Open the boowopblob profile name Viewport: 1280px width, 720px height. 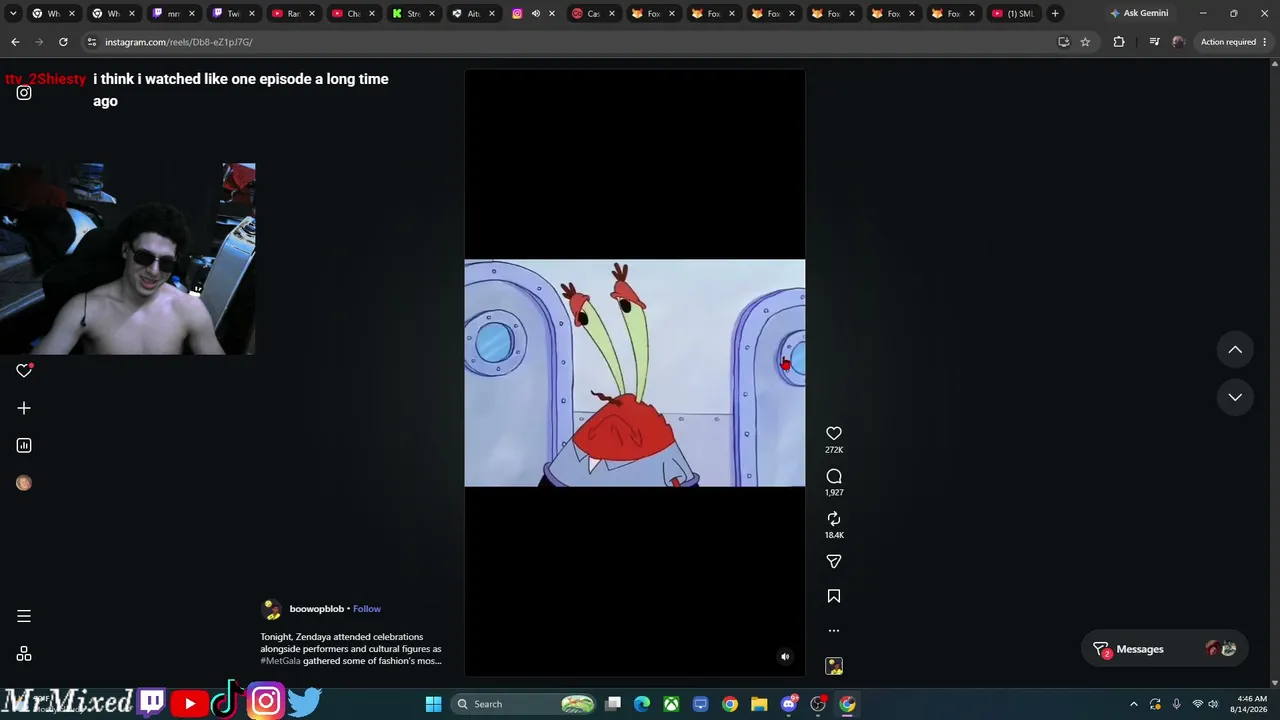[x=317, y=609]
